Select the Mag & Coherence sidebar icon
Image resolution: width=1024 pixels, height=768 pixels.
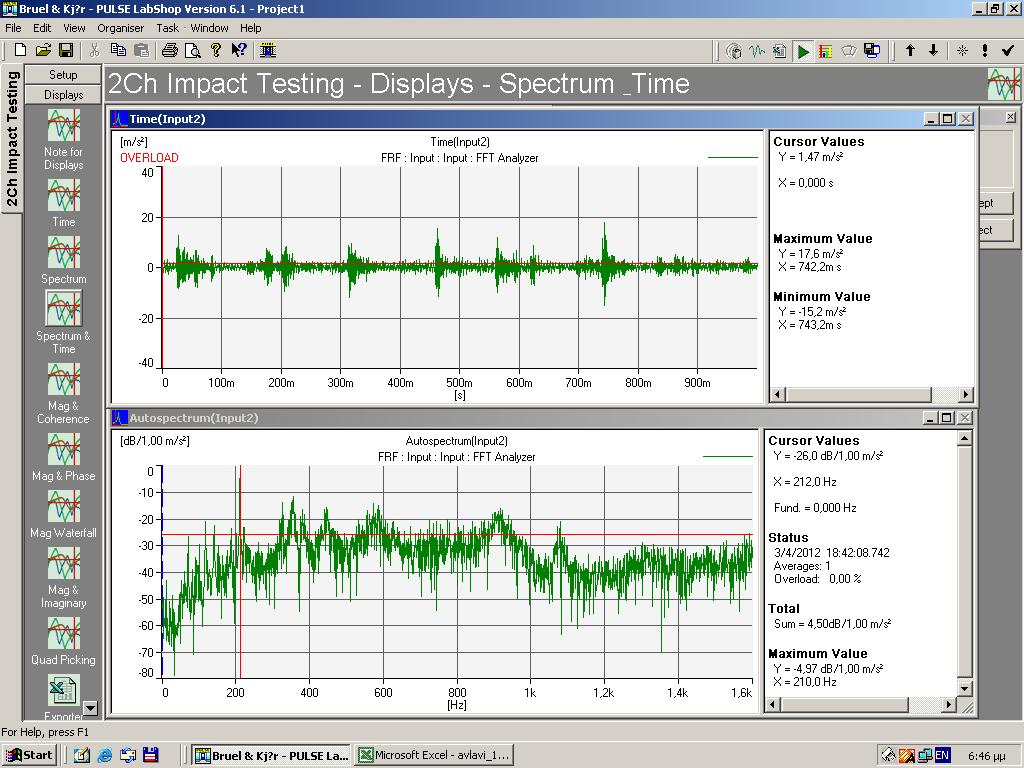63,379
